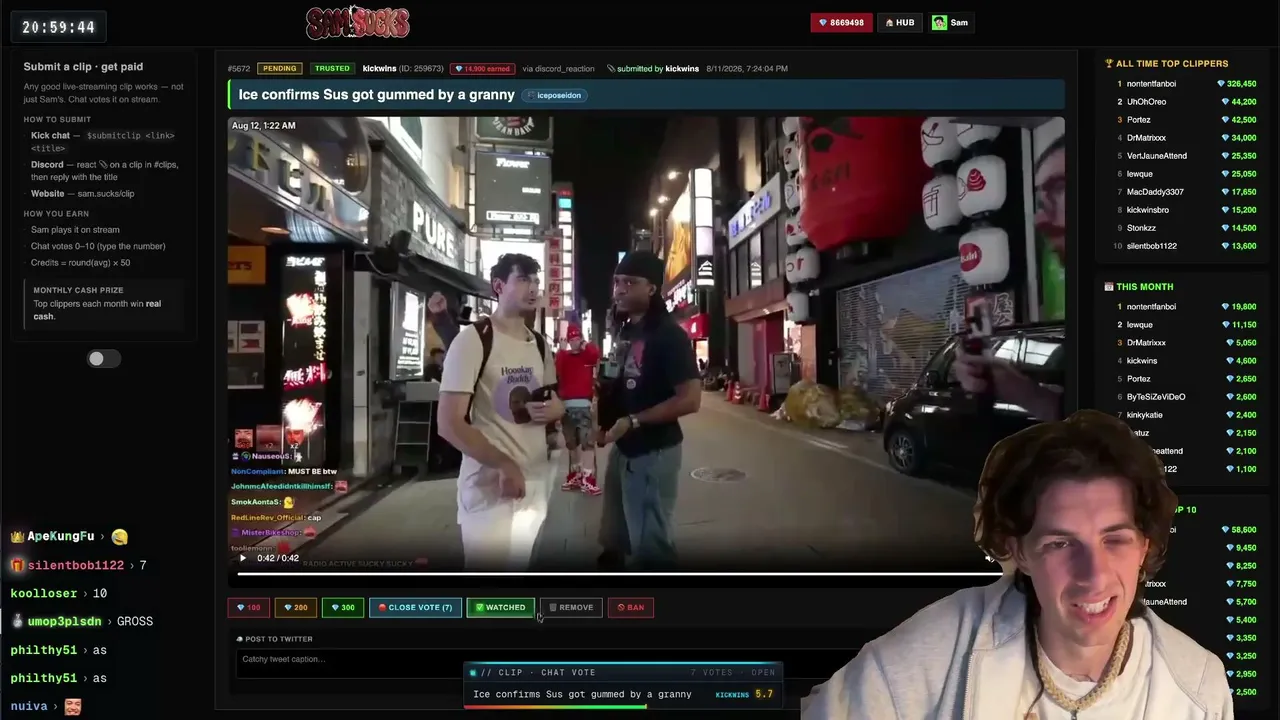This screenshot has height=720, width=1280.
Task: Select ByTeSiZeViDeO in This Month list
Action: click(1156, 397)
